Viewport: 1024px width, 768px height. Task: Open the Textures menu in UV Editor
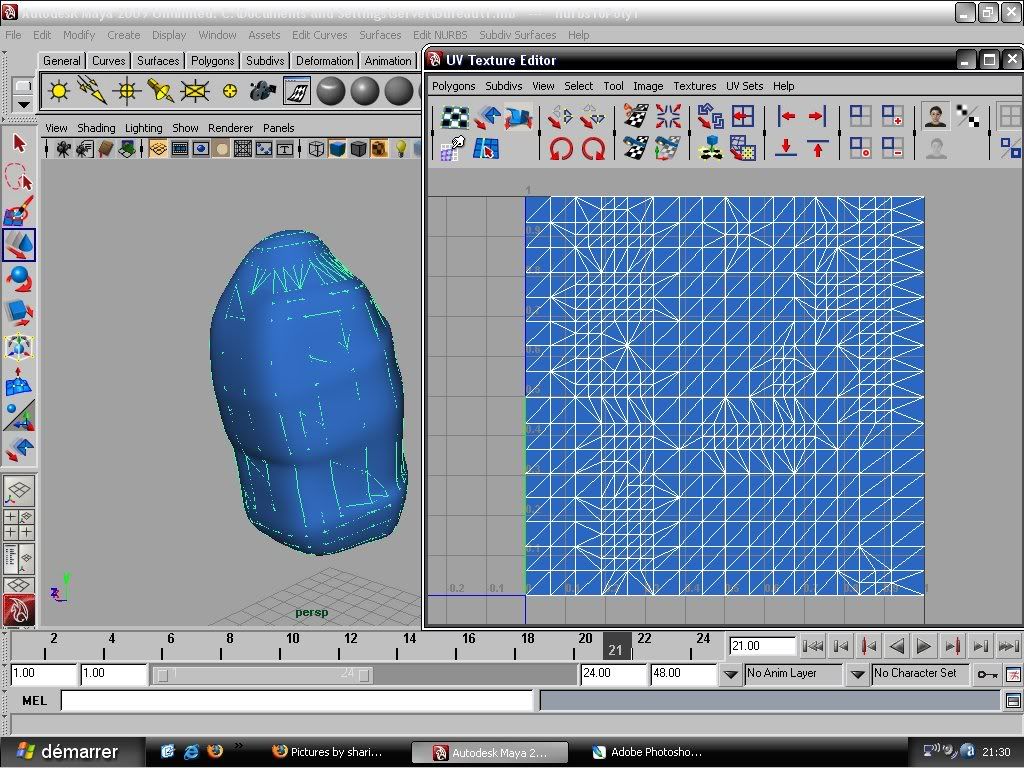tap(694, 86)
